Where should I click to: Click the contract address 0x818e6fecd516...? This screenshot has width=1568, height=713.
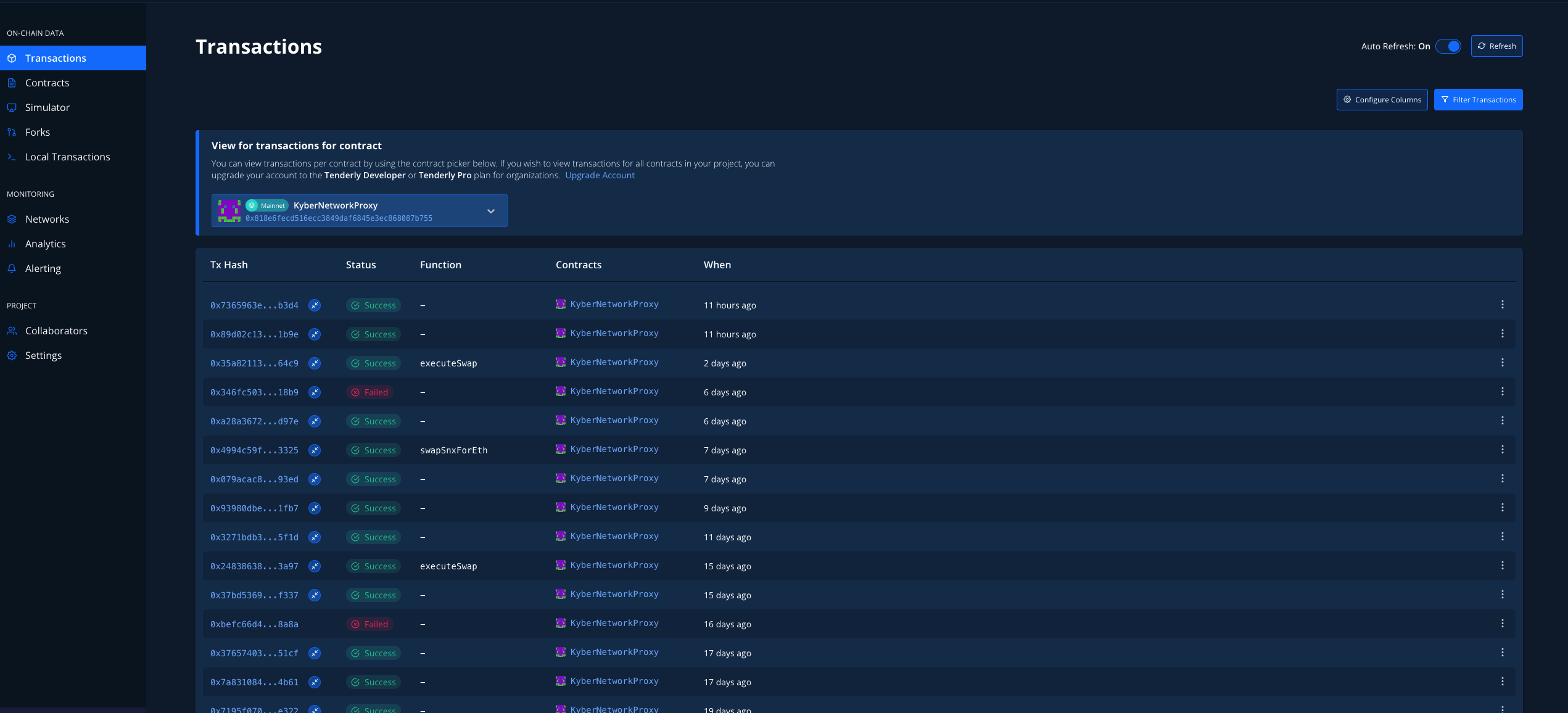339,218
